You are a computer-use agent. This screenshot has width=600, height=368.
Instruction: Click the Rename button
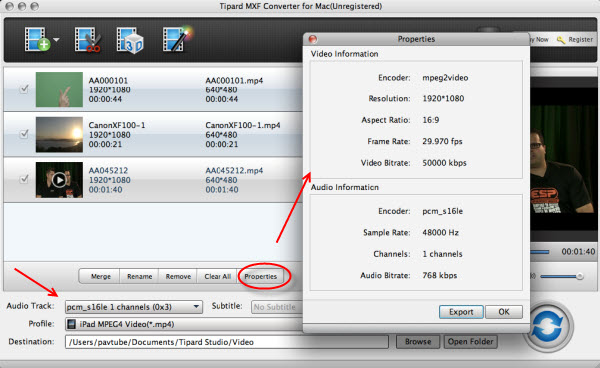[x=139, y=276]
